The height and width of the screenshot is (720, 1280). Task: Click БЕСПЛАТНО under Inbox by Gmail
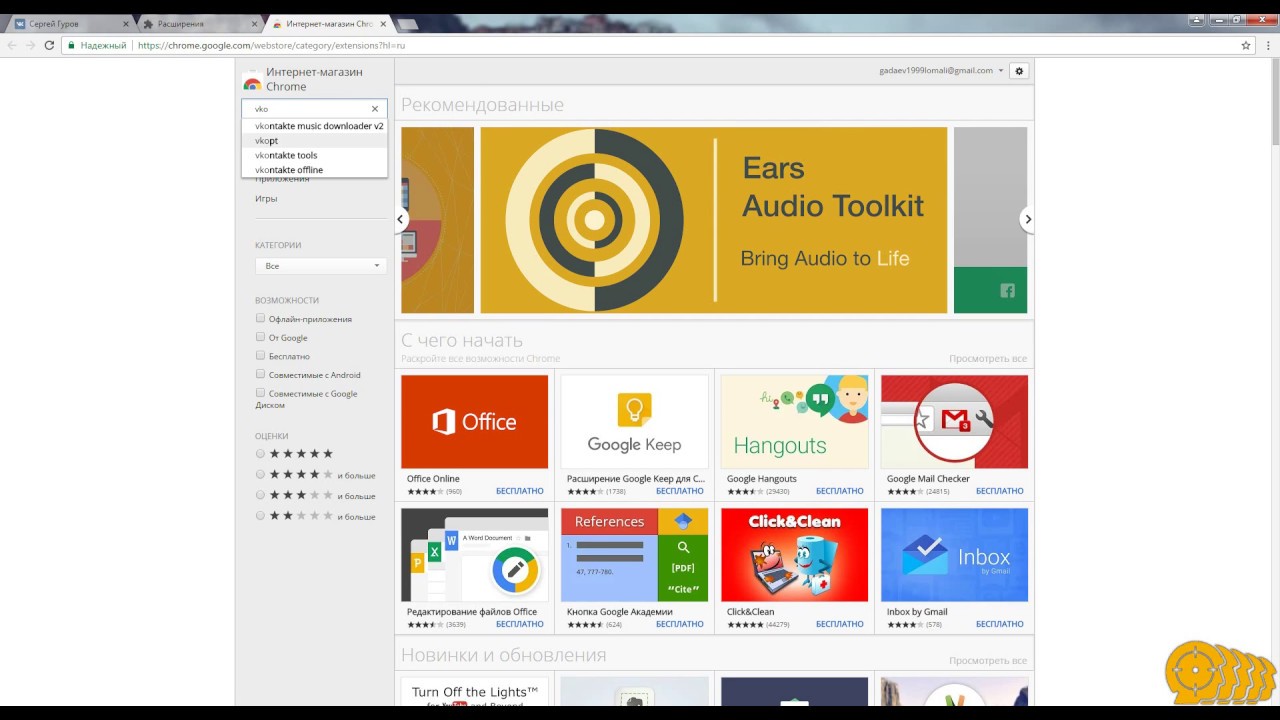(x=1000, y=624)
